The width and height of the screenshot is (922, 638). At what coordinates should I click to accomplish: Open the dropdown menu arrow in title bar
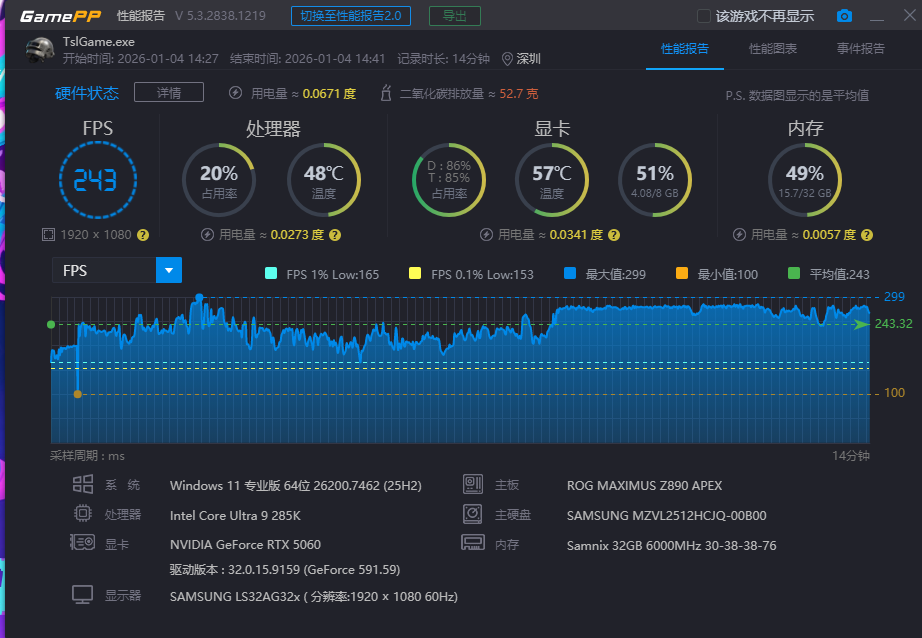click(x=877, y=16)
